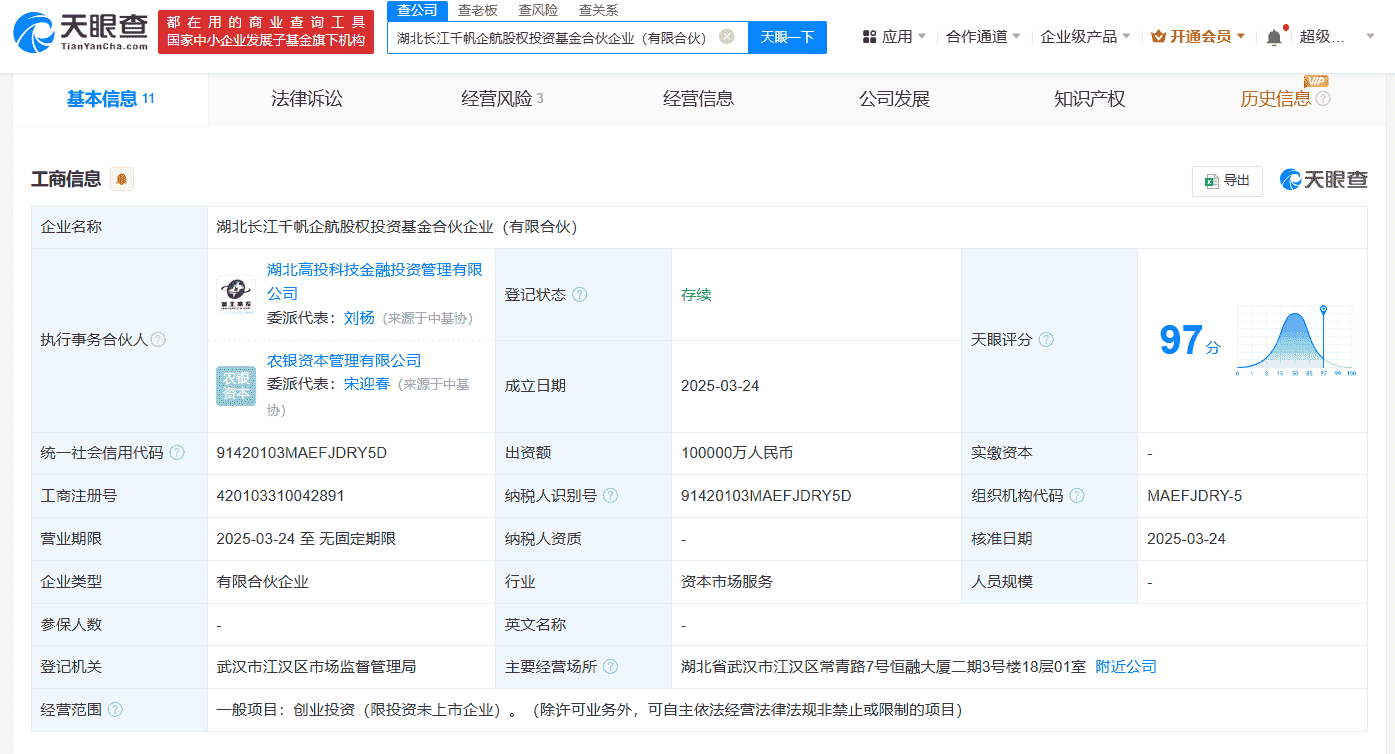Switch to the 法律诉讼 tab
The width and height of the screenshot is (1395, 754).
coord(306,98)
